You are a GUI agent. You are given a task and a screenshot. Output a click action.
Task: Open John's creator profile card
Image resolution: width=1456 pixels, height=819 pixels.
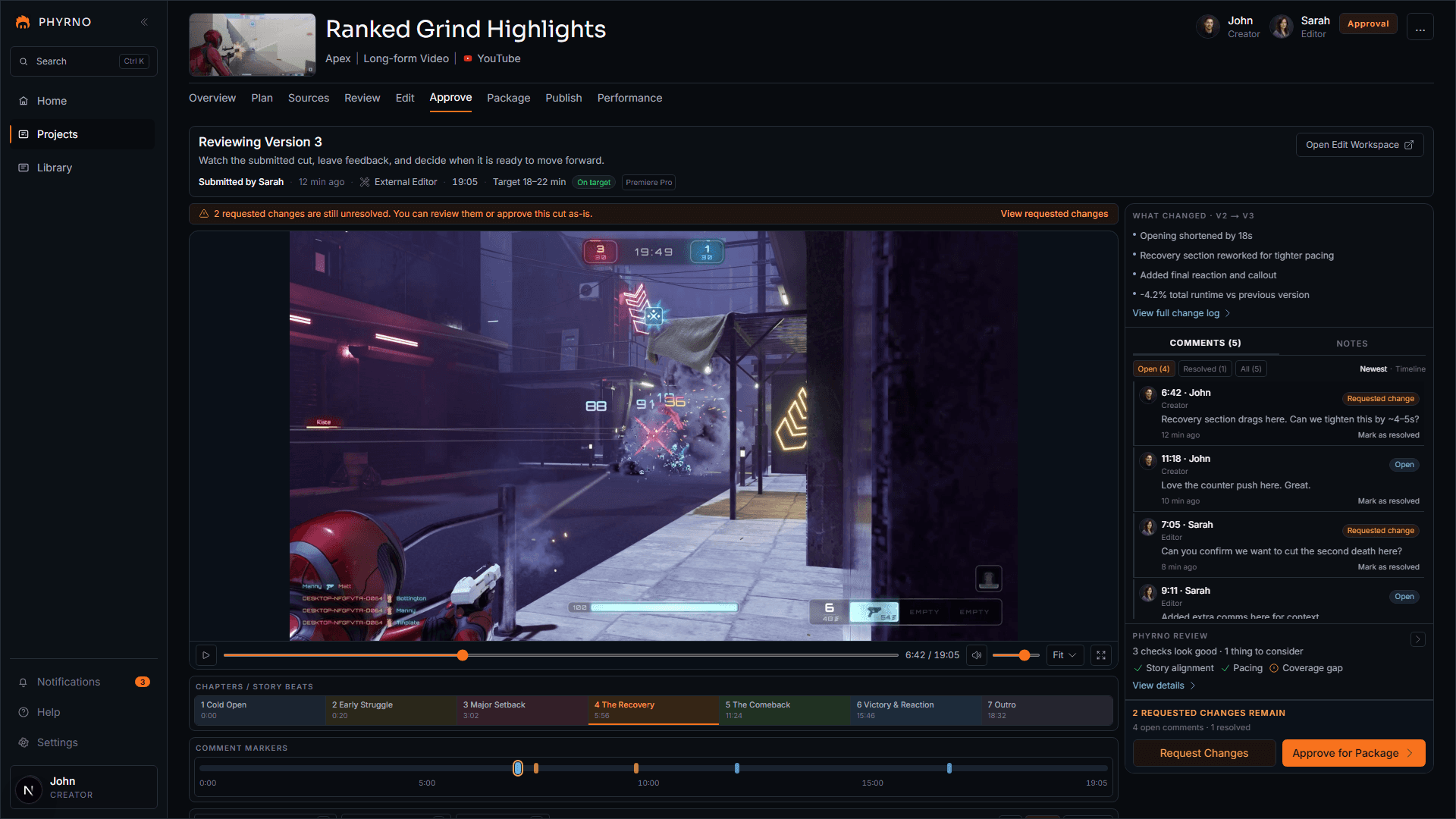pyautogui.click(x=83, y=787)
